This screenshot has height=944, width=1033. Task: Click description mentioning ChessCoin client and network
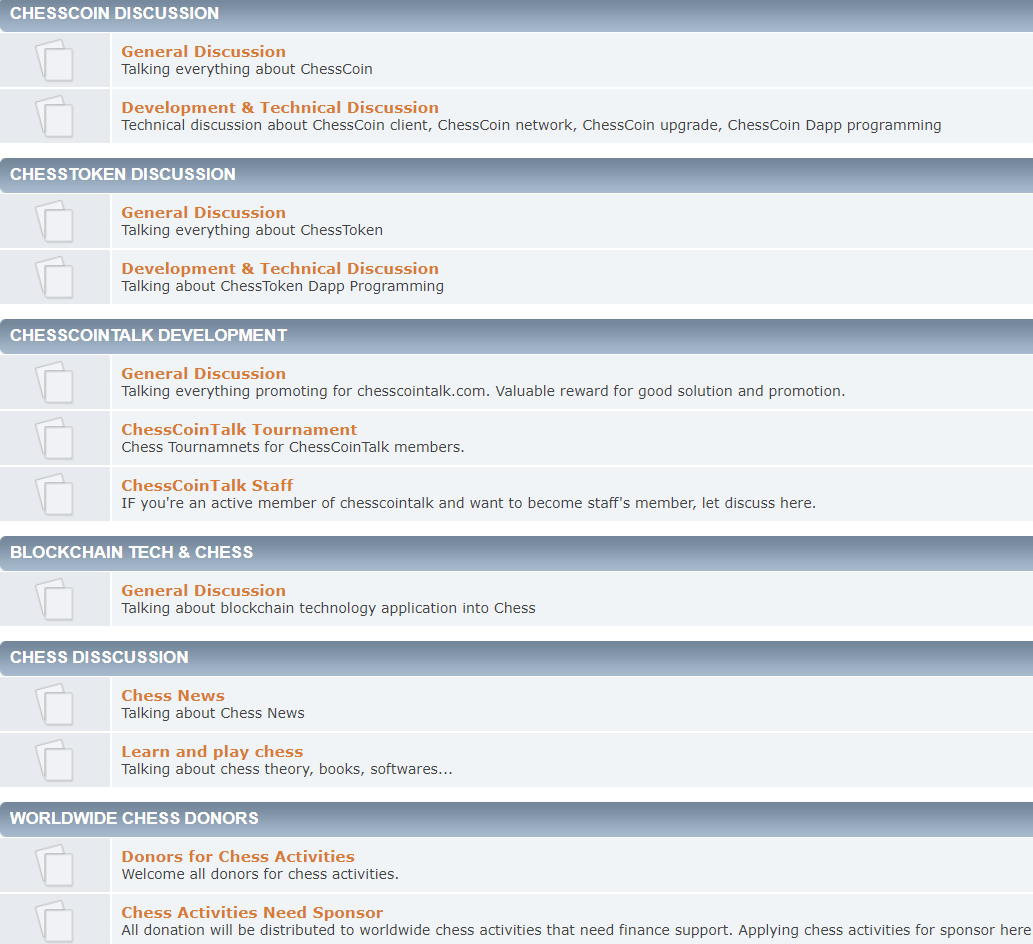(x=531, y=125)
